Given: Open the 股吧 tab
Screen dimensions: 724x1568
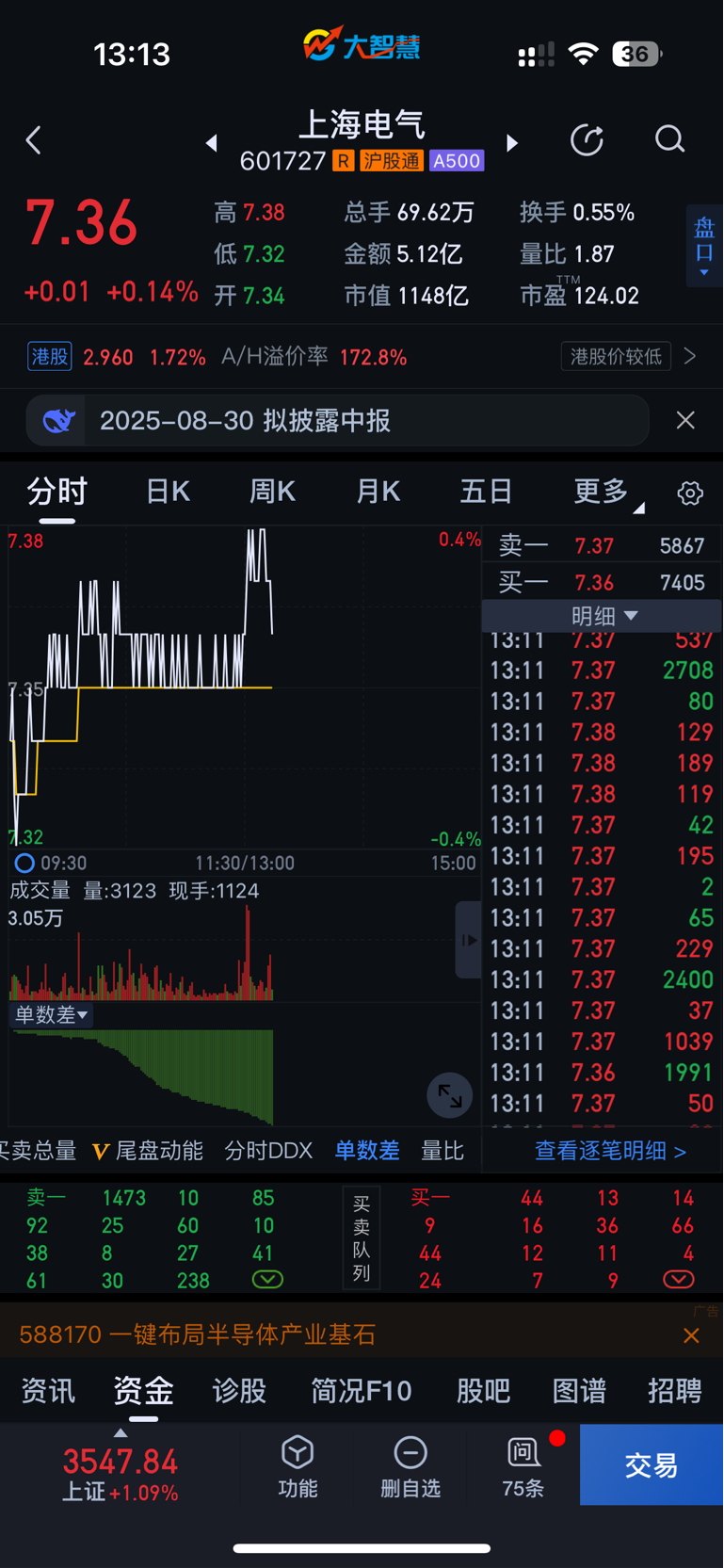Looking at the screenshot, I should (x=483, y=1391).
